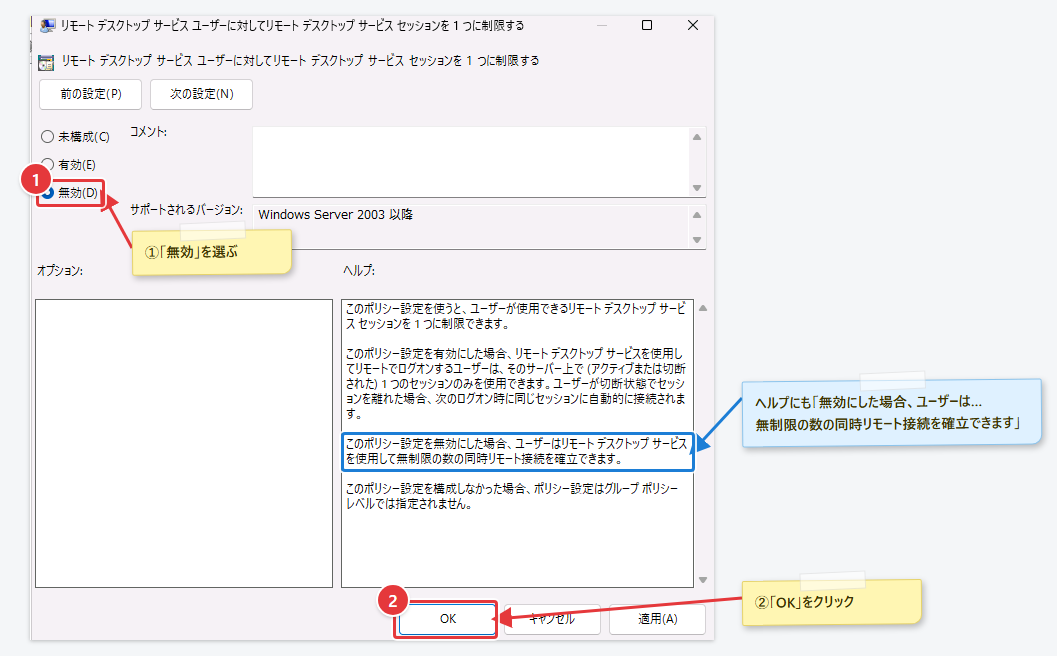Go to previous setting with 前の設定(P)

[90, 94]
